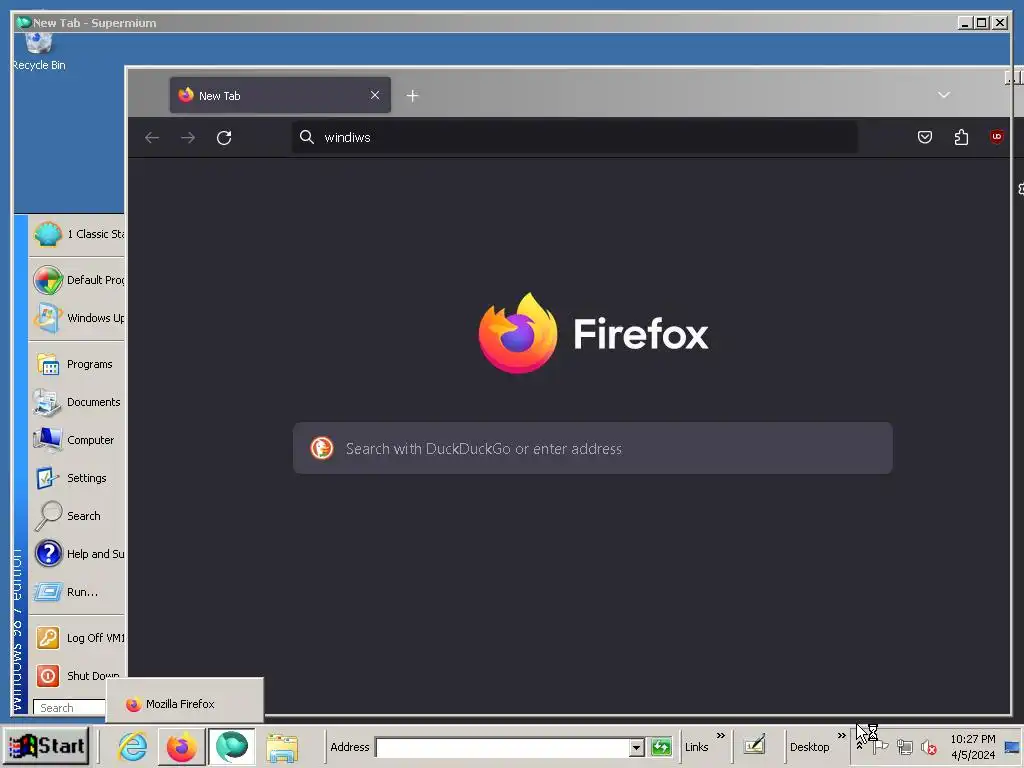The image size is (1024, 768).
Task: Open Windows Update in the Start menu
Action: click(x=77, y=318)
